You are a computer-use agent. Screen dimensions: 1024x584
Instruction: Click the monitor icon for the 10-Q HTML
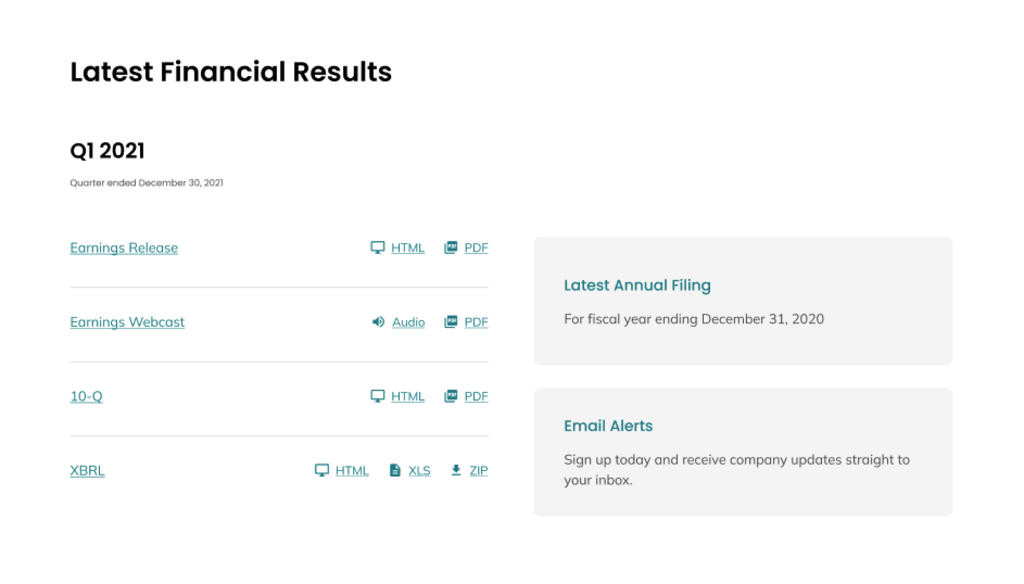[x=377, y=396]
